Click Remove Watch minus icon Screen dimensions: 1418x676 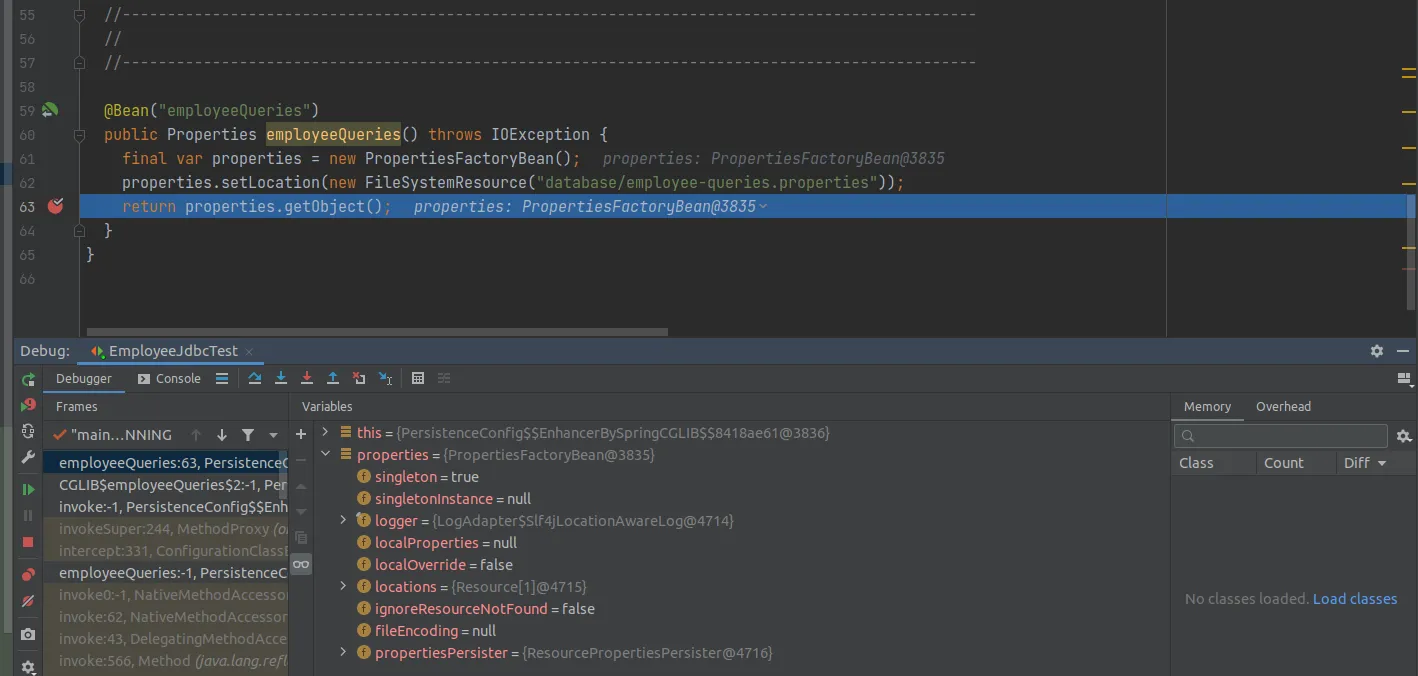coord(301,461)
